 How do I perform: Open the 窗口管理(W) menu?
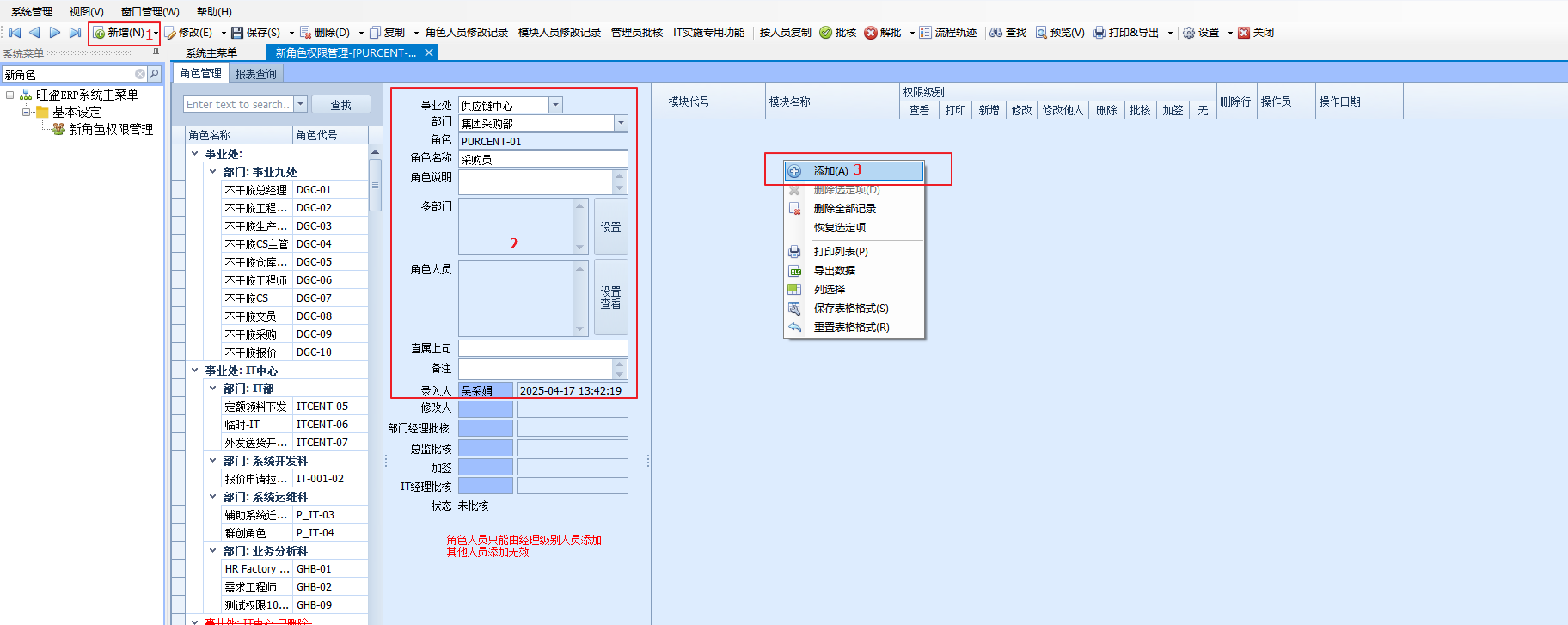pyautogui.click(x=150, y=11)
